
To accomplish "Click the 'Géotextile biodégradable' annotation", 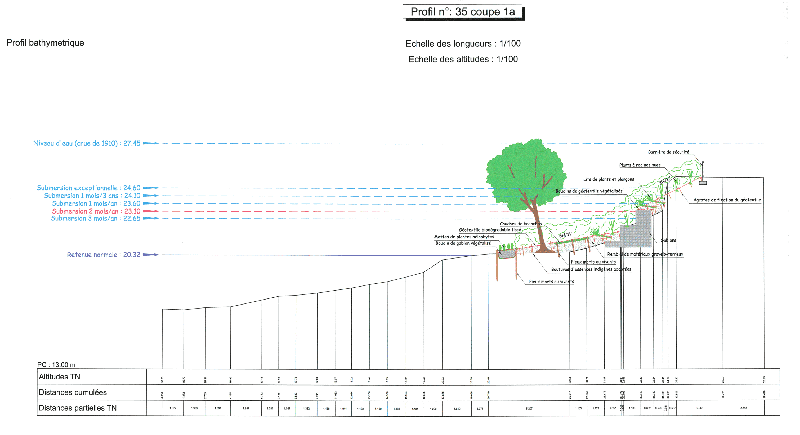I will click(490, 230).
